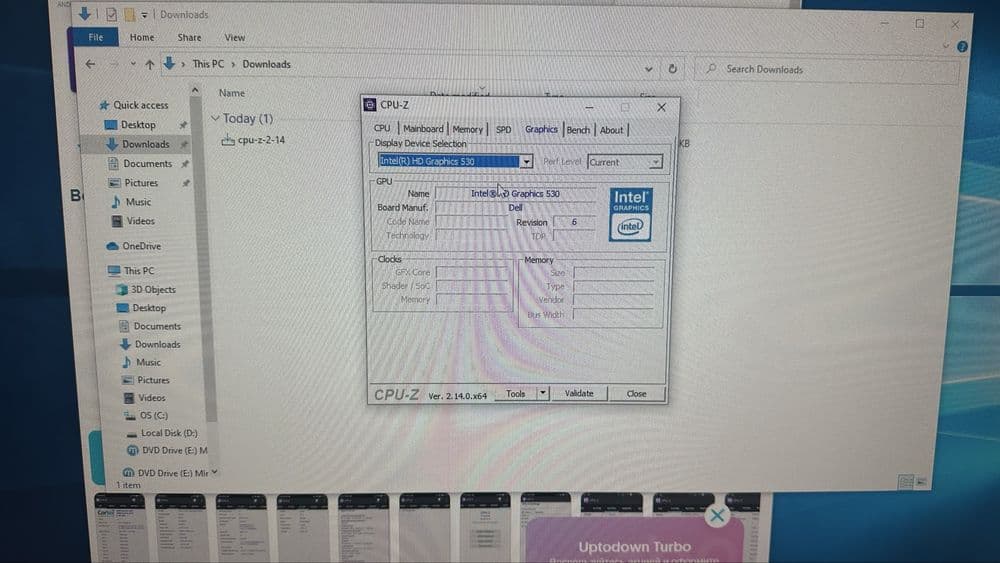Open the Display Device Selection dropdown
Screen dimensions: 1000x563
(x=527, y=162)
